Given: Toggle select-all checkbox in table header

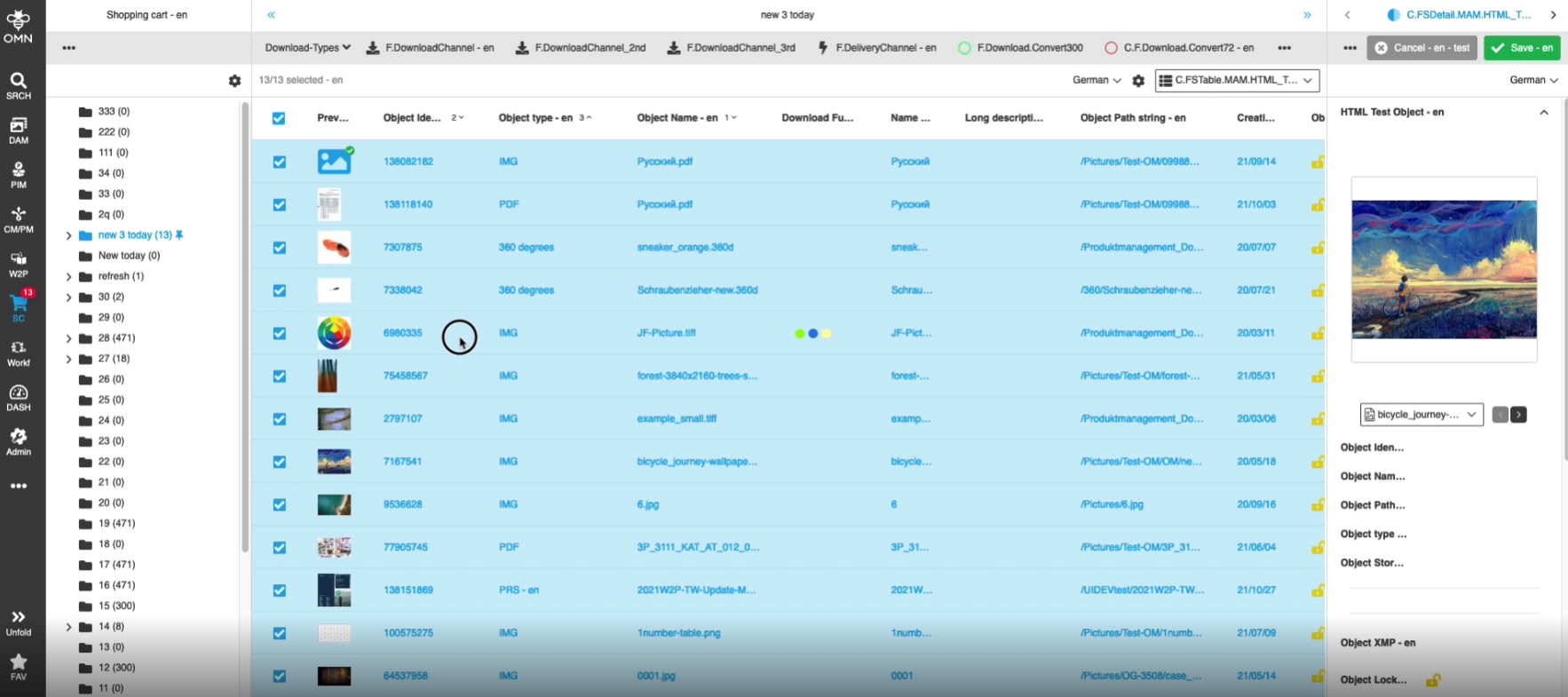Looking at the screenshot, I should (279, 118).
